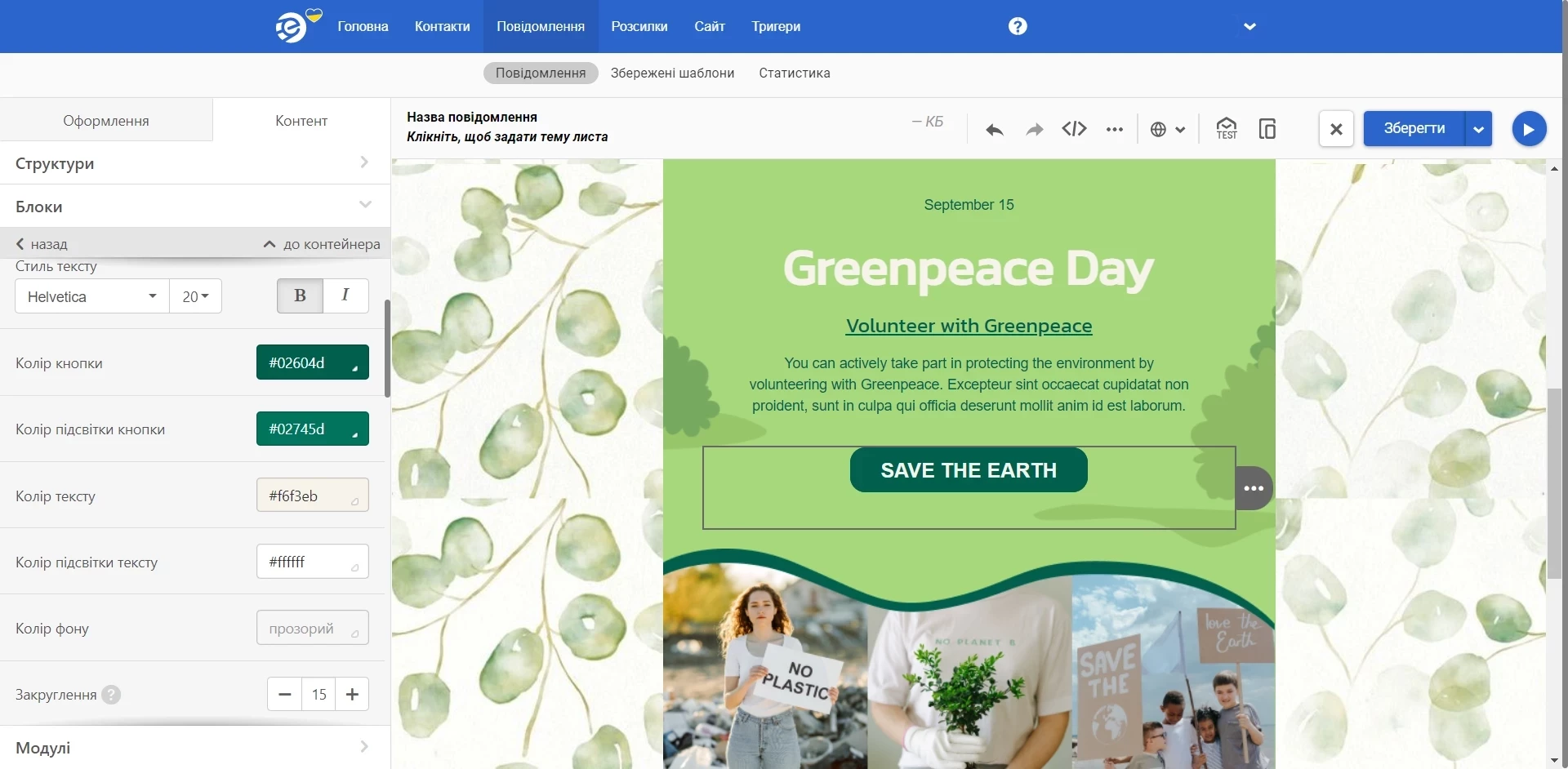Expand the Структури section
This screenshot has width=1568, height=769.
click(194, 162)
